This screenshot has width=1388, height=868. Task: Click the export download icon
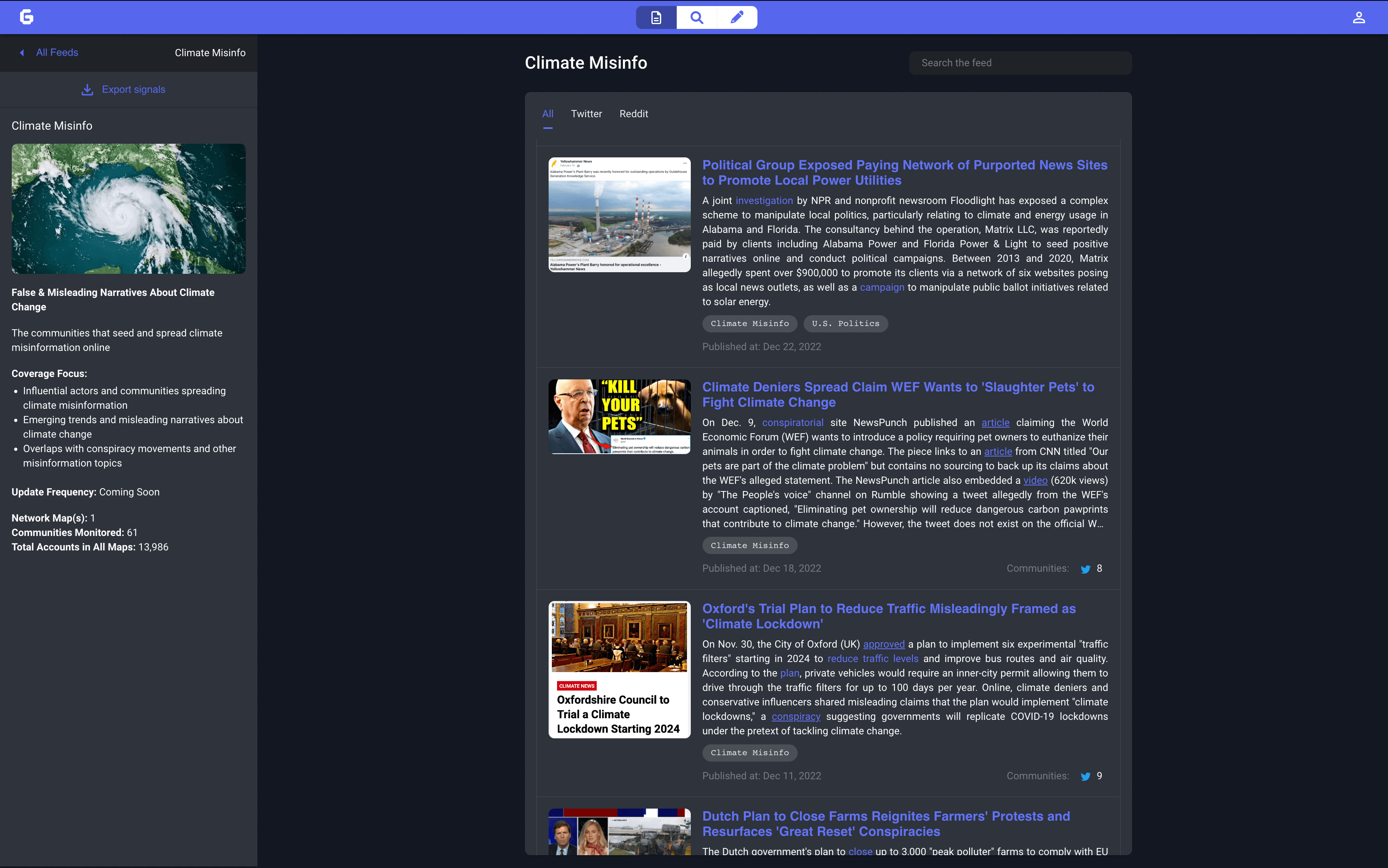coord(87,90)
